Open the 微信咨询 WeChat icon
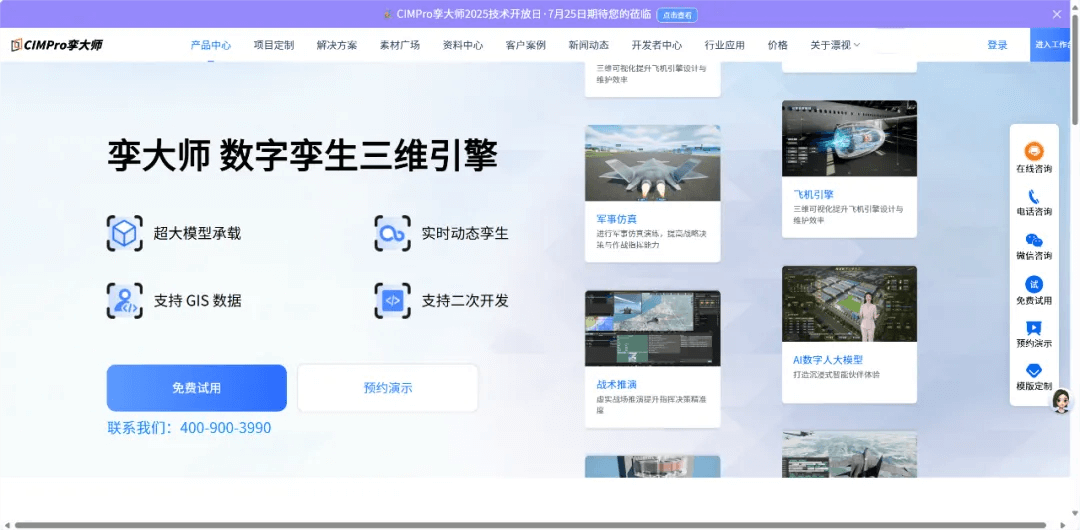 click(1034, 241)
